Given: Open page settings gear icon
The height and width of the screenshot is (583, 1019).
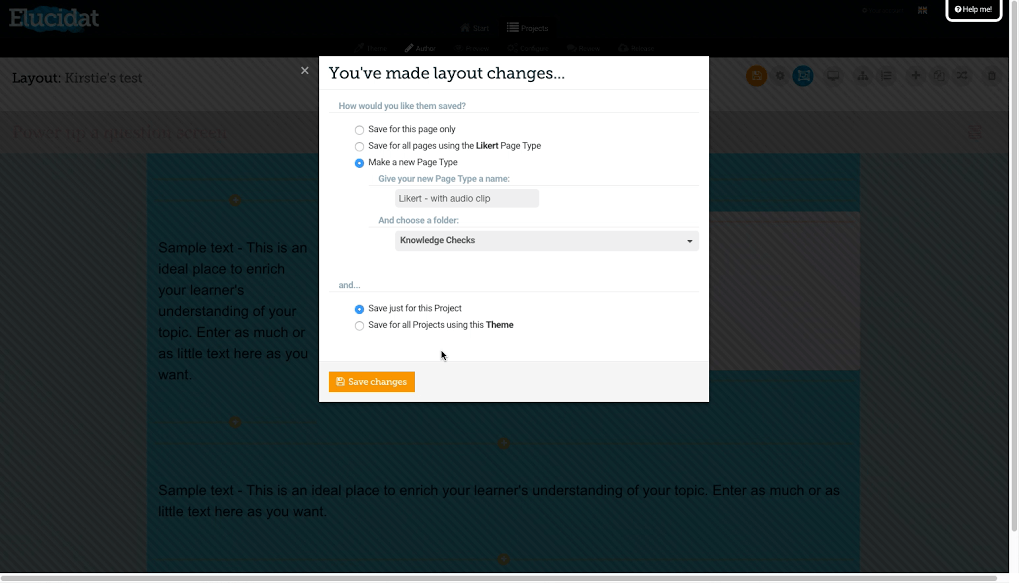Looking at the screenshot, I should click(780, 76).
